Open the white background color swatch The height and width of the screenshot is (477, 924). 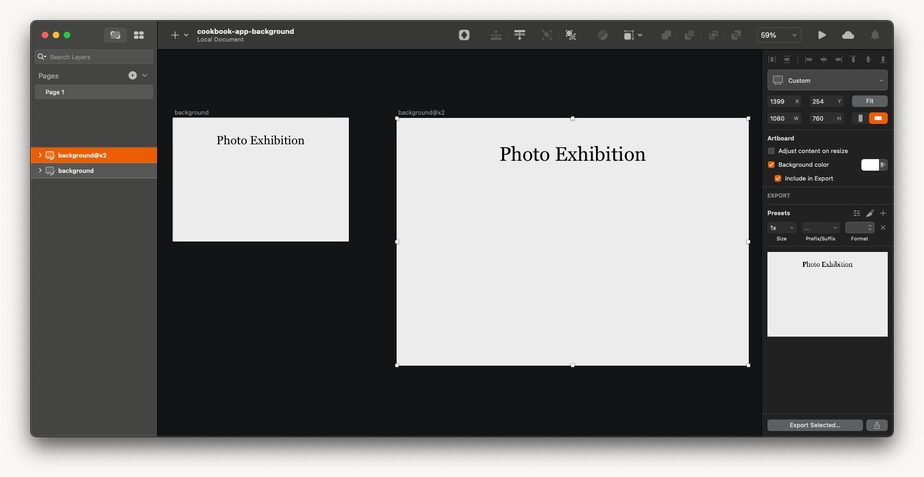[x=870, y=165]
